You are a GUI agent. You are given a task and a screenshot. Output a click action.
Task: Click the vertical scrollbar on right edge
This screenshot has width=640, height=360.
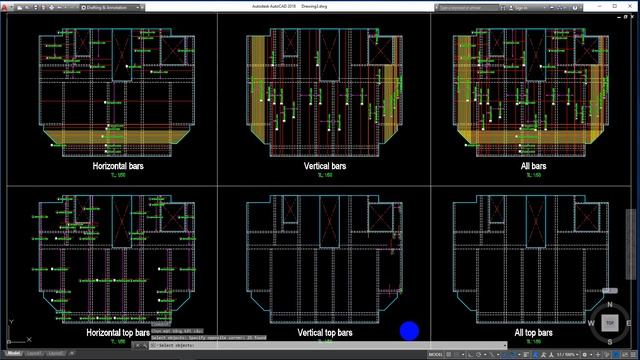630,244
